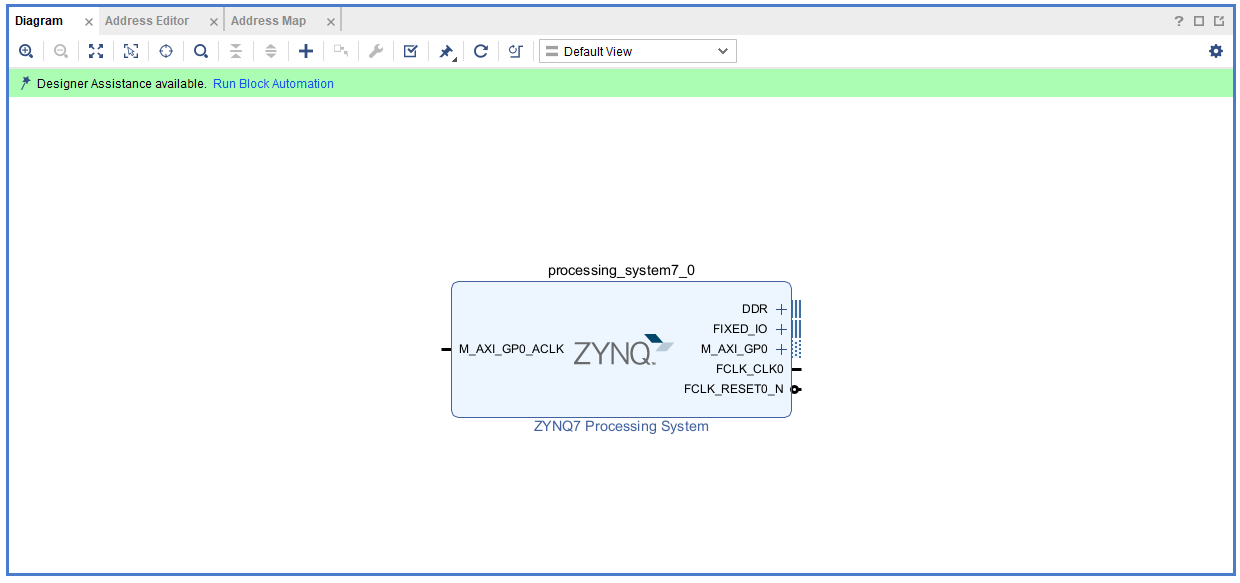Open the help question mark icon

tap(1179, 21)
